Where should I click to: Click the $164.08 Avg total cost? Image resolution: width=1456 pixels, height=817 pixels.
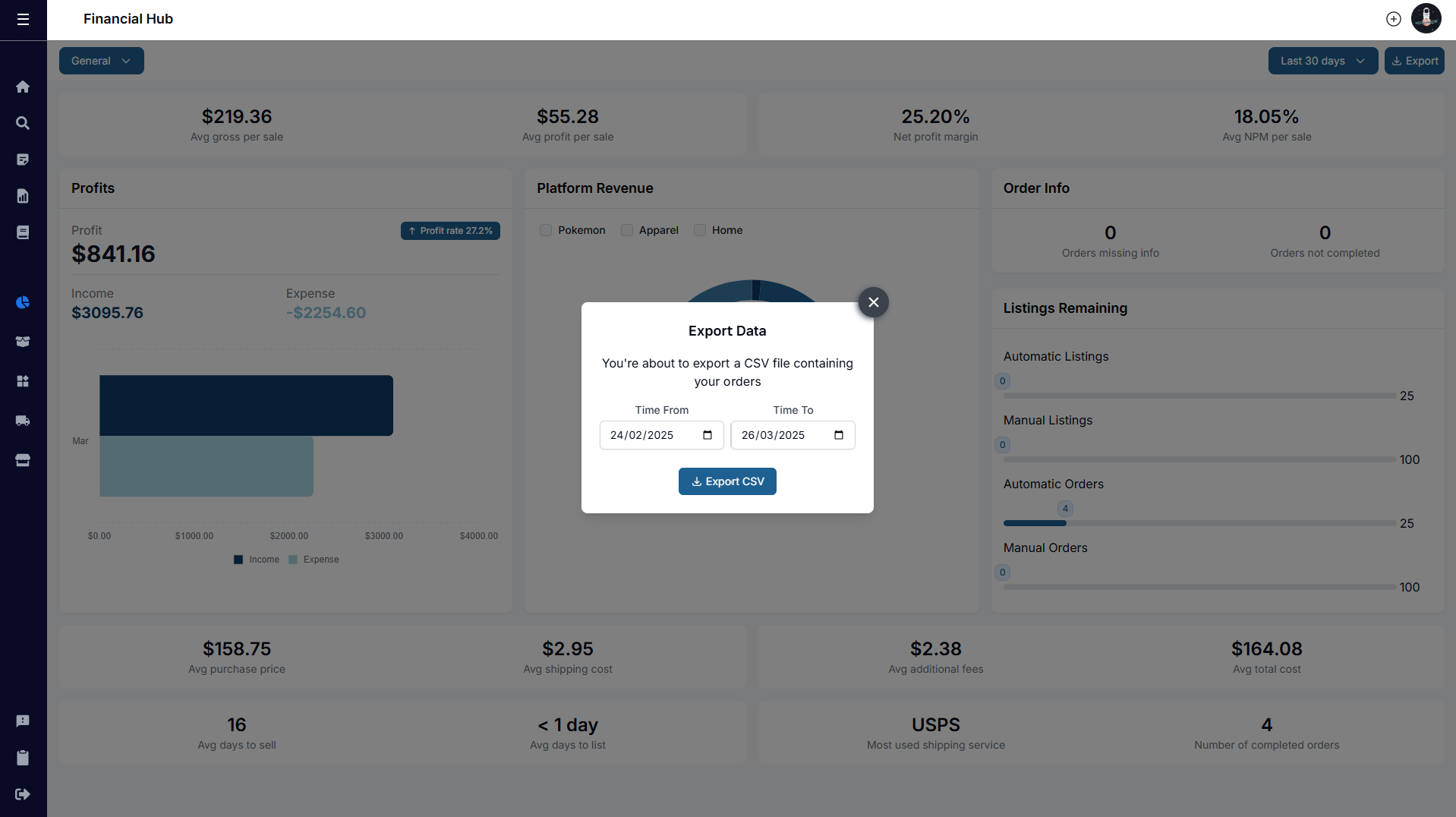click(1266, 649)
